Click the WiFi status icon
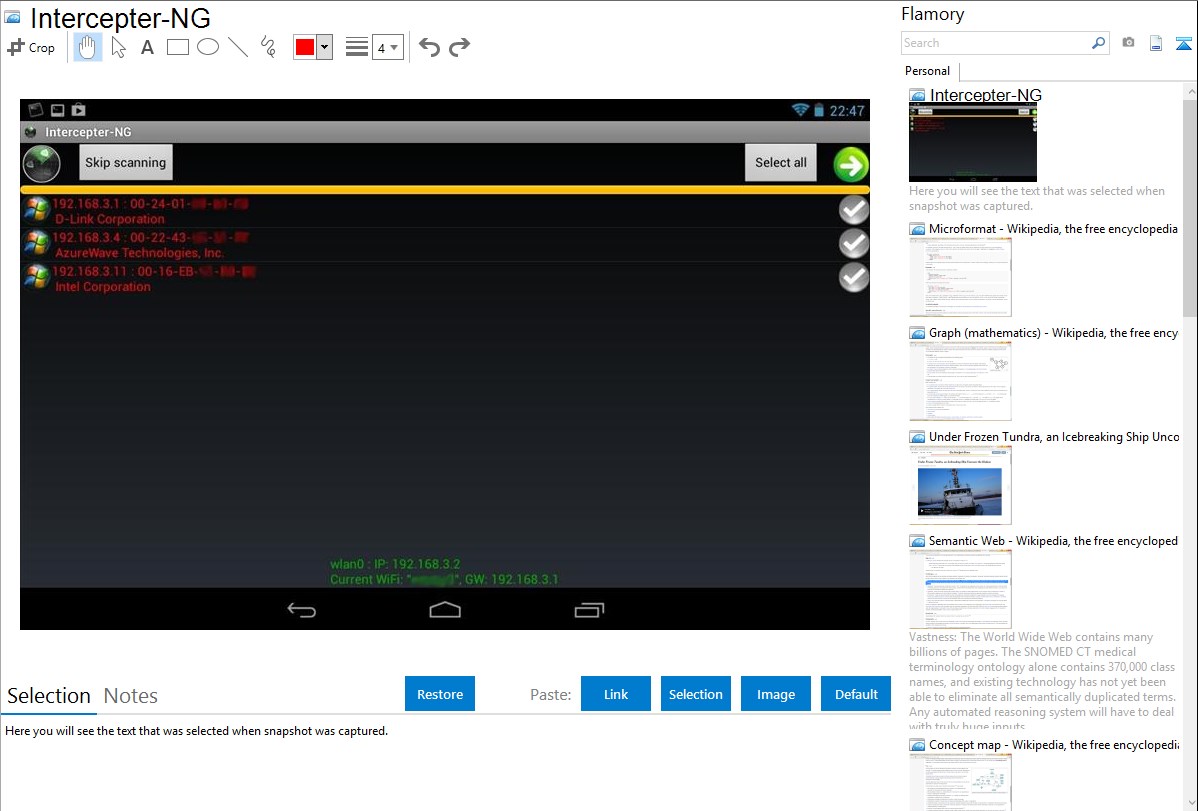1198x811 pixels. pyautogui.click(x=800, y=110)
